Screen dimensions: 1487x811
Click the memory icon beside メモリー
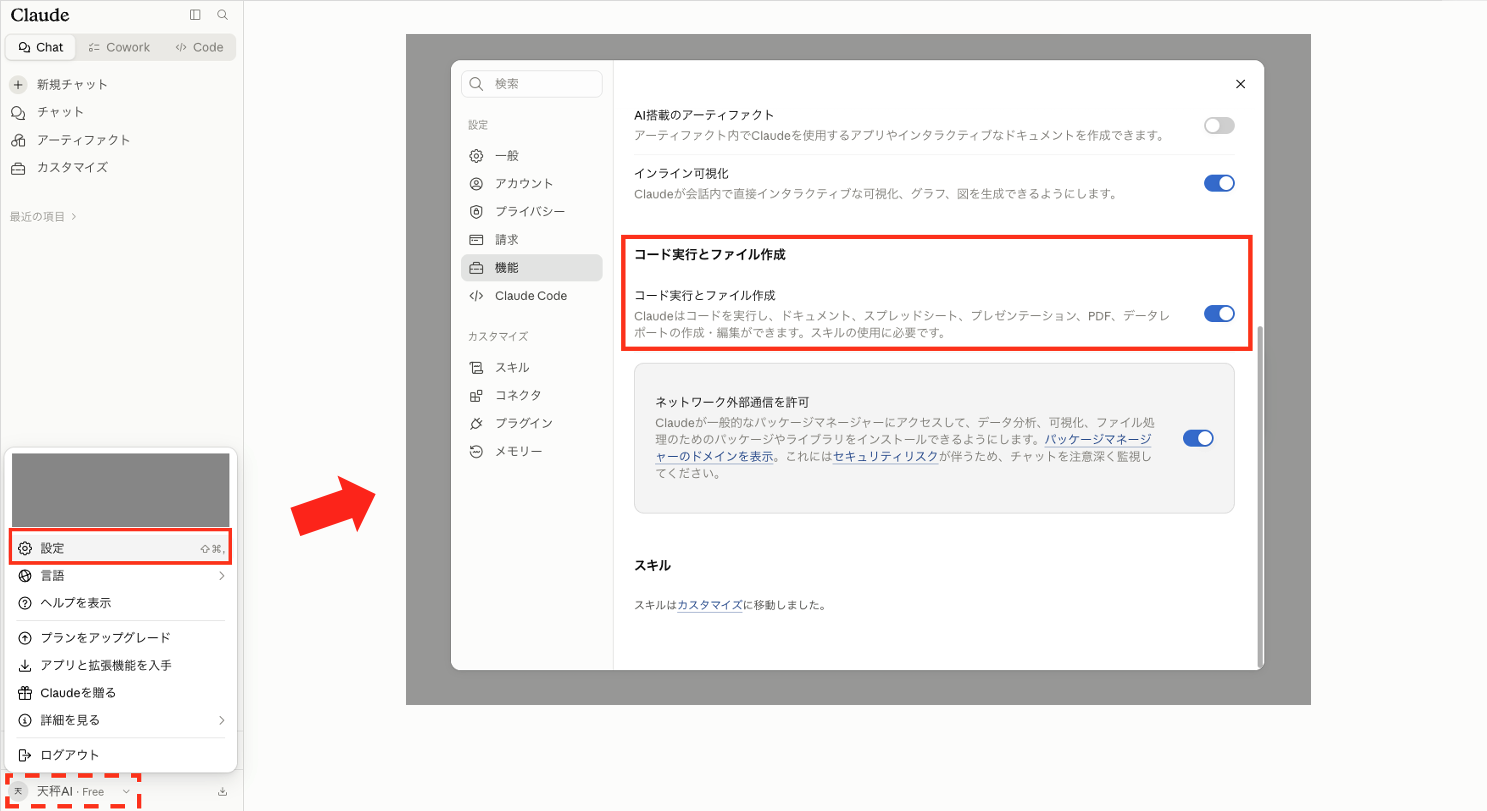[x=476, y=452]
